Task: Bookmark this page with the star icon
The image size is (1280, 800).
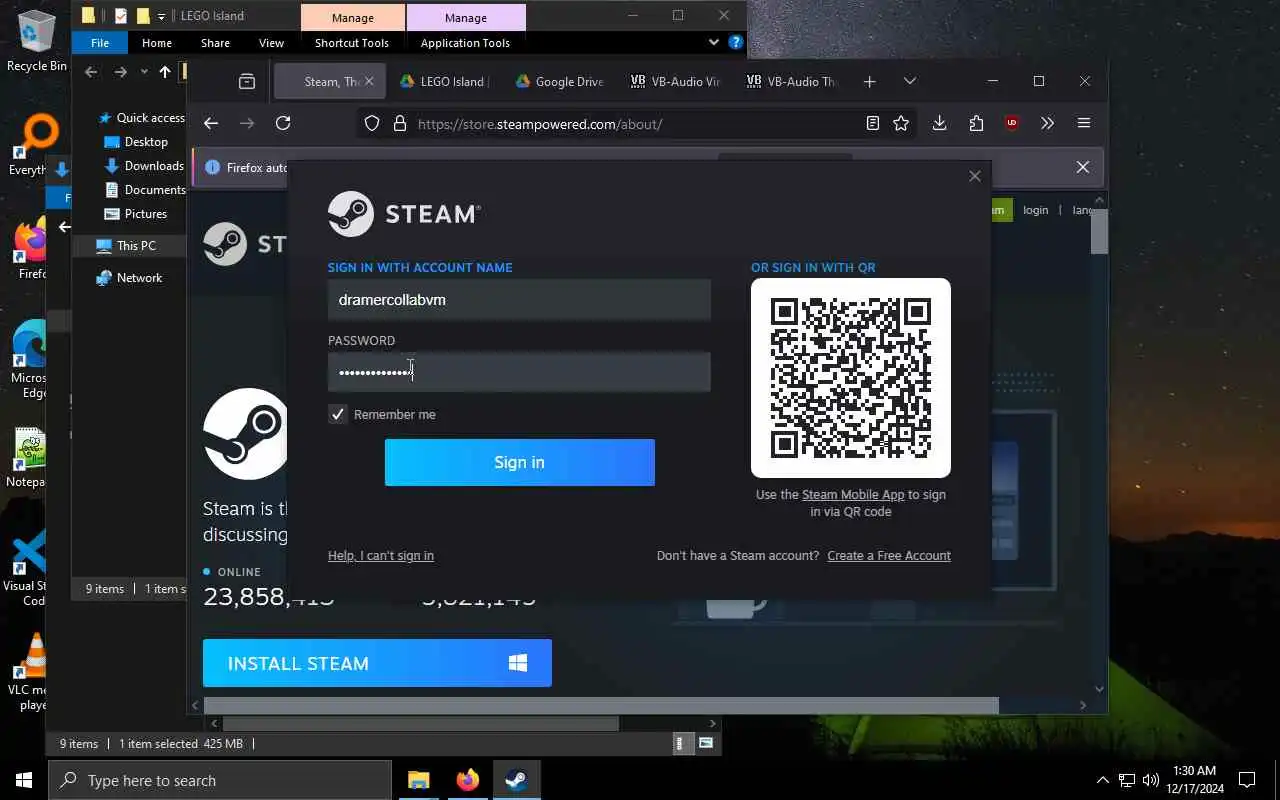Action: tap(901, 123)
